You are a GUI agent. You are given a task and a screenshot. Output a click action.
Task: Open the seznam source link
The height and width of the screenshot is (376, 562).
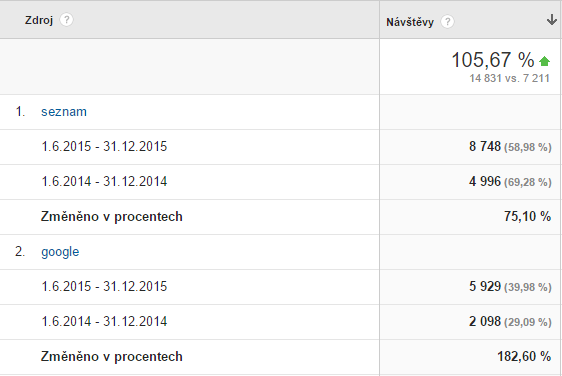coord(64,112)
